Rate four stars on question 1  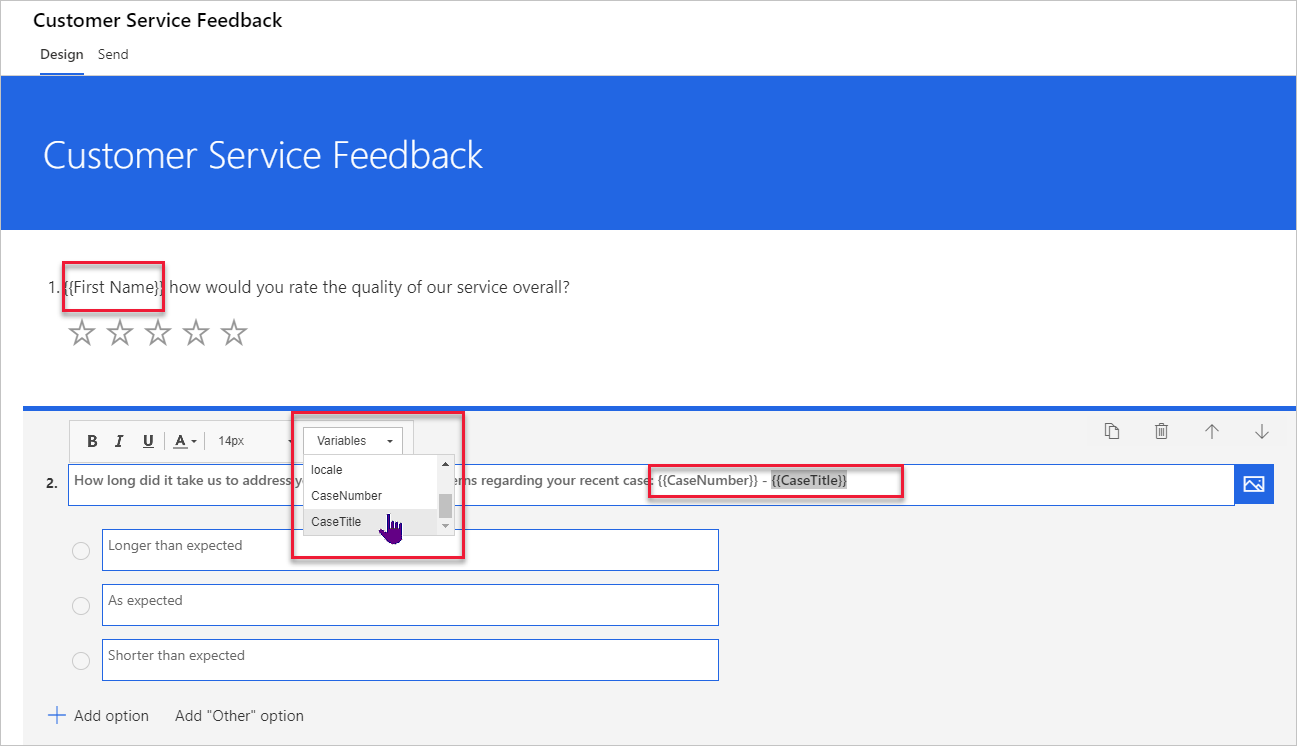point(196,333)
